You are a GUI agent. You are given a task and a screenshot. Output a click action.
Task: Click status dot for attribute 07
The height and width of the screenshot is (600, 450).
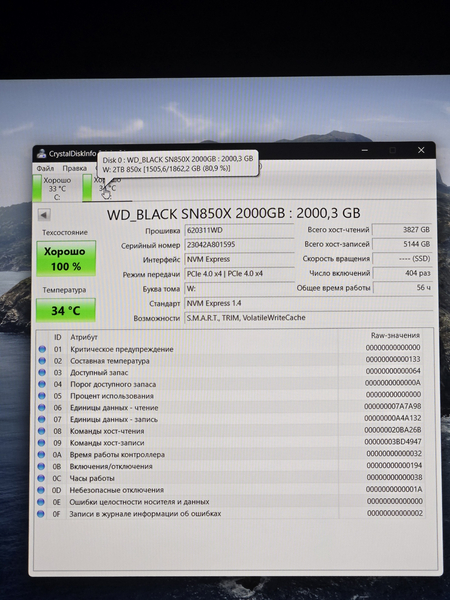[x=42, y=419]
